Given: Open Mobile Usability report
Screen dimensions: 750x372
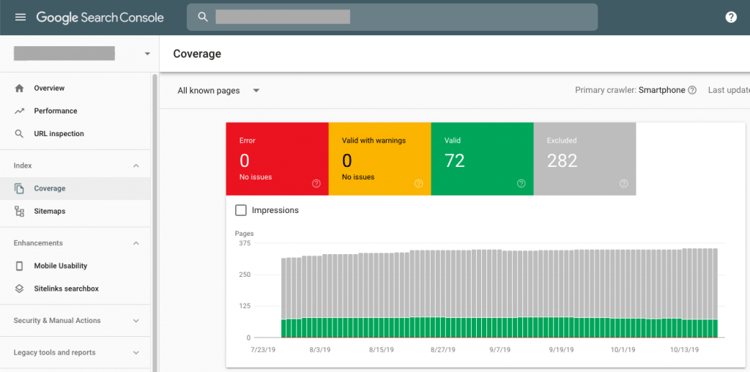Looking at the screenshot, I should pos(75,266).
